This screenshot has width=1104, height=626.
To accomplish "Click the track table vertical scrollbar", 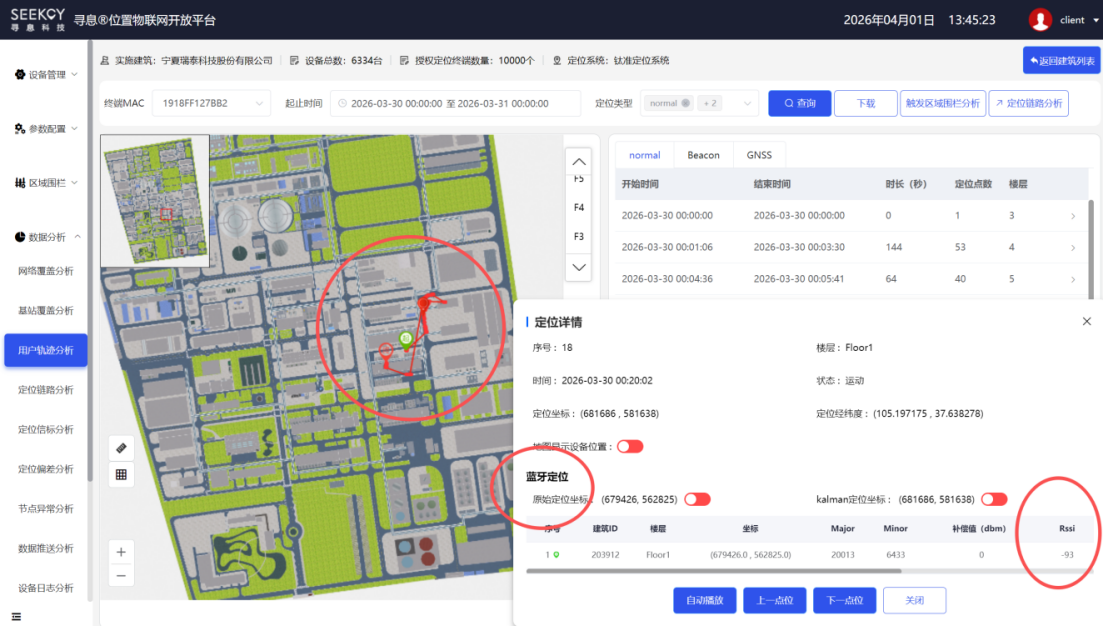I will [1091, 249].
